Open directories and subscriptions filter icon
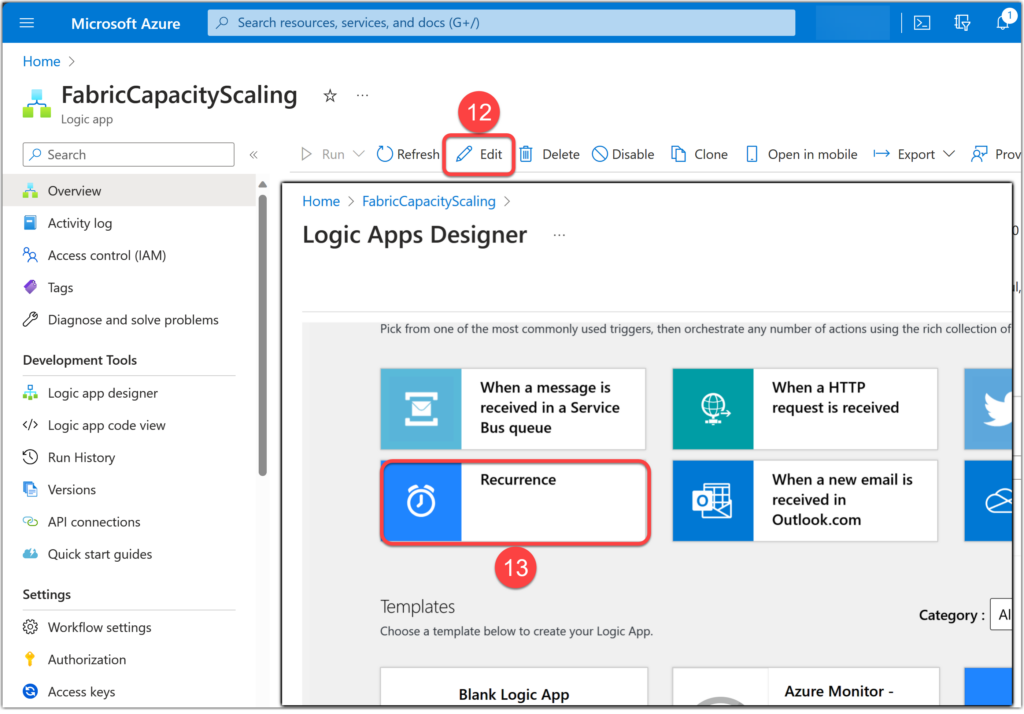This screenshot has height=714, width=1024. 962,23
